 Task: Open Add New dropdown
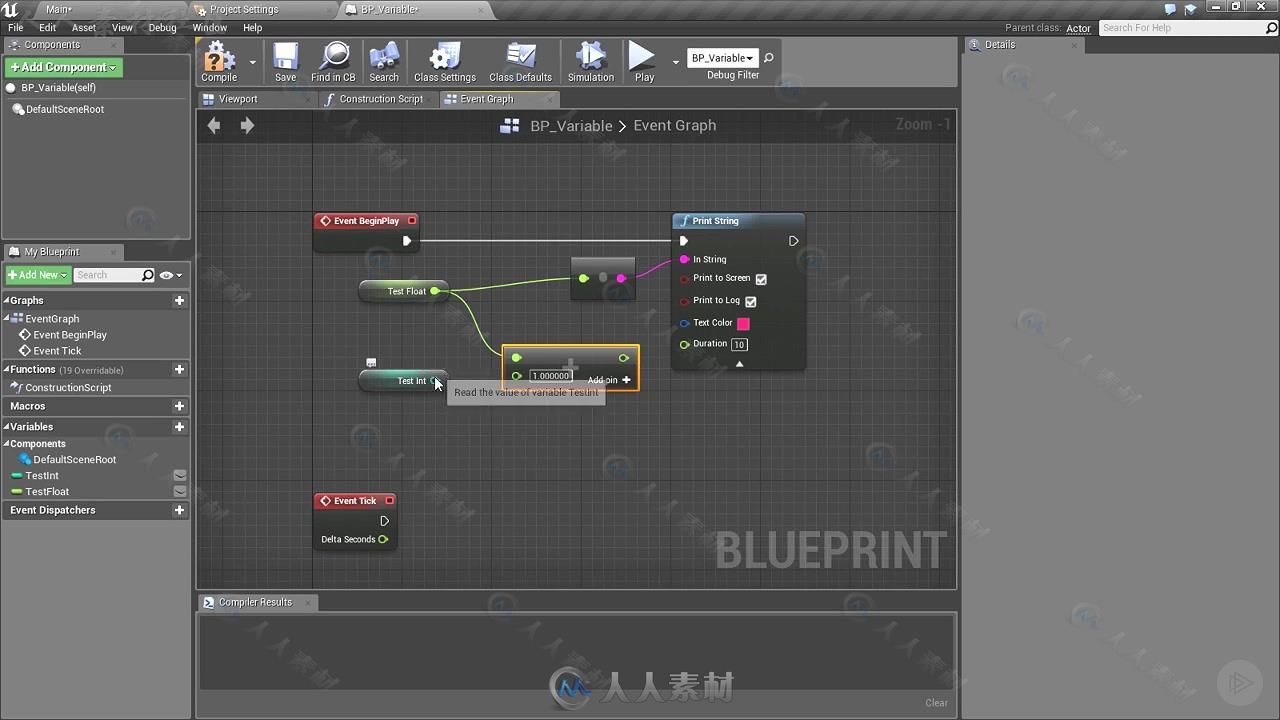tap(37, 275)
